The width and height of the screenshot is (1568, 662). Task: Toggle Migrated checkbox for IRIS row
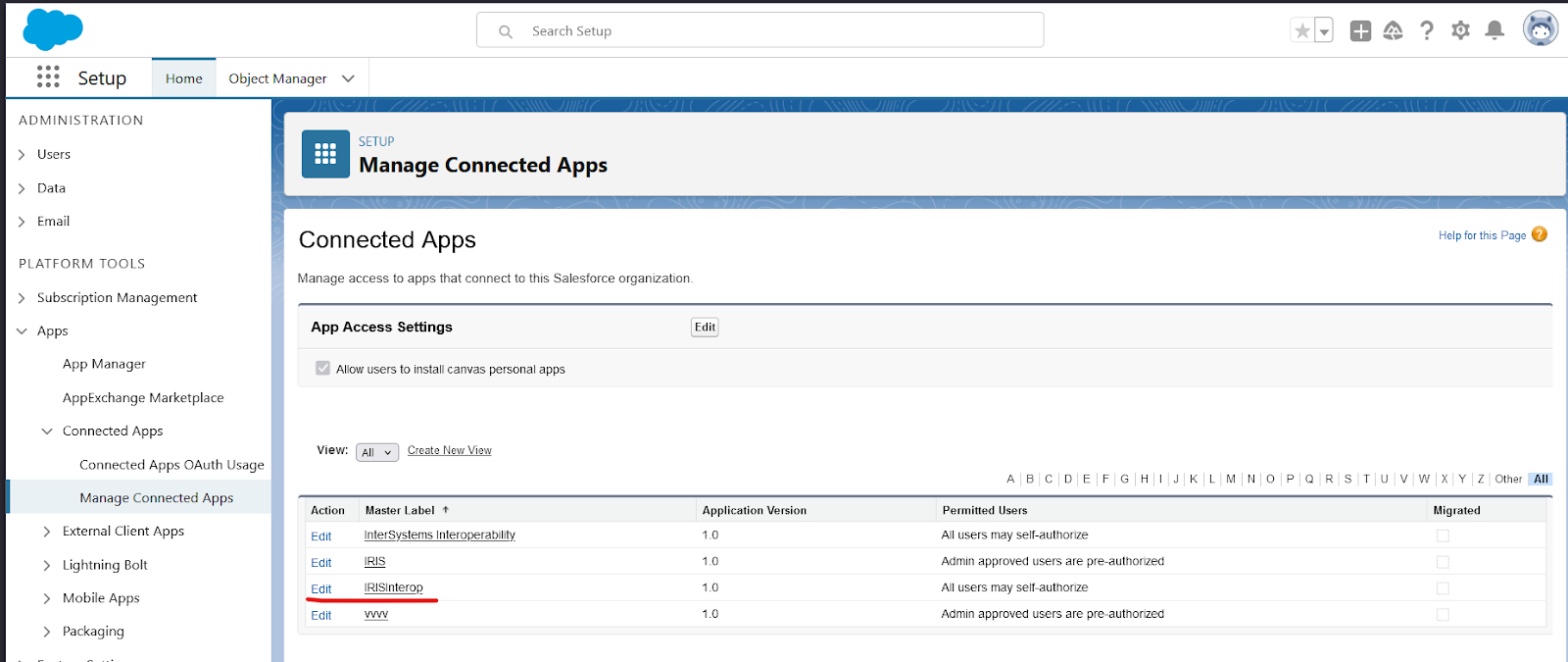pos(1443,562)
